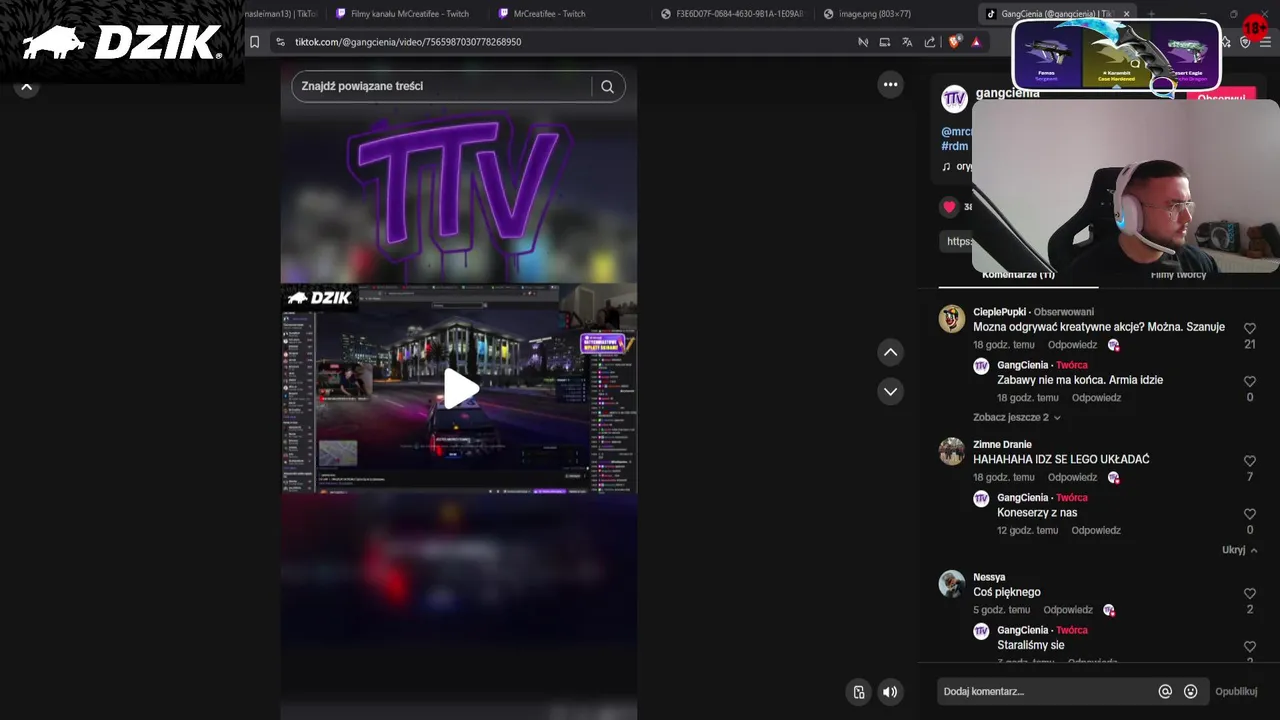This screenshot has height=720, width=1280.
Task: Click the red heart like icon
Action: click(x=949, y=207)
